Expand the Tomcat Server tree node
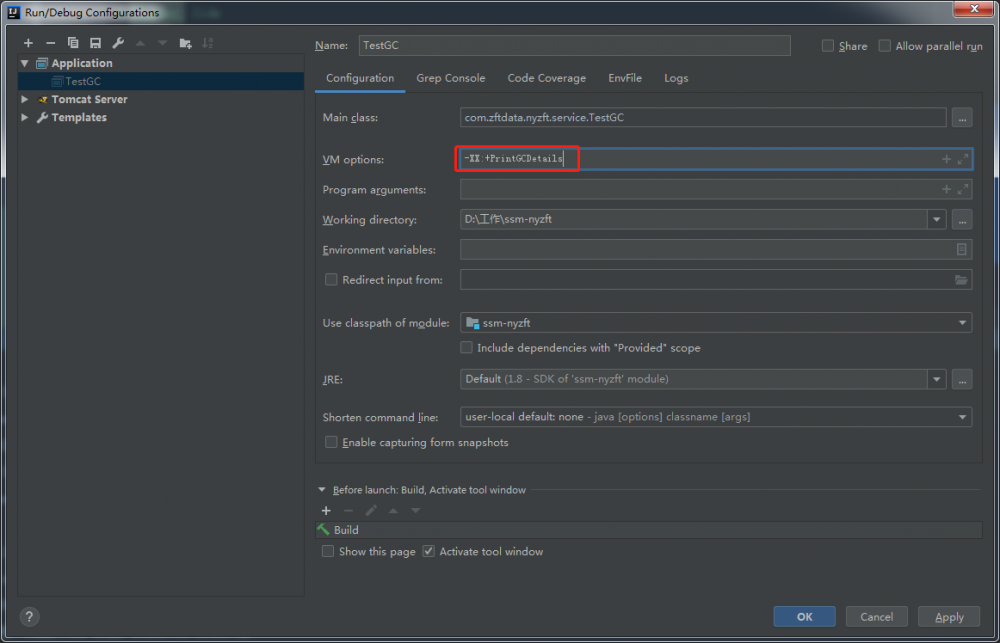The height and width of the screenshot is (643, 1000). pyautogui.click(x=25, y=99)
